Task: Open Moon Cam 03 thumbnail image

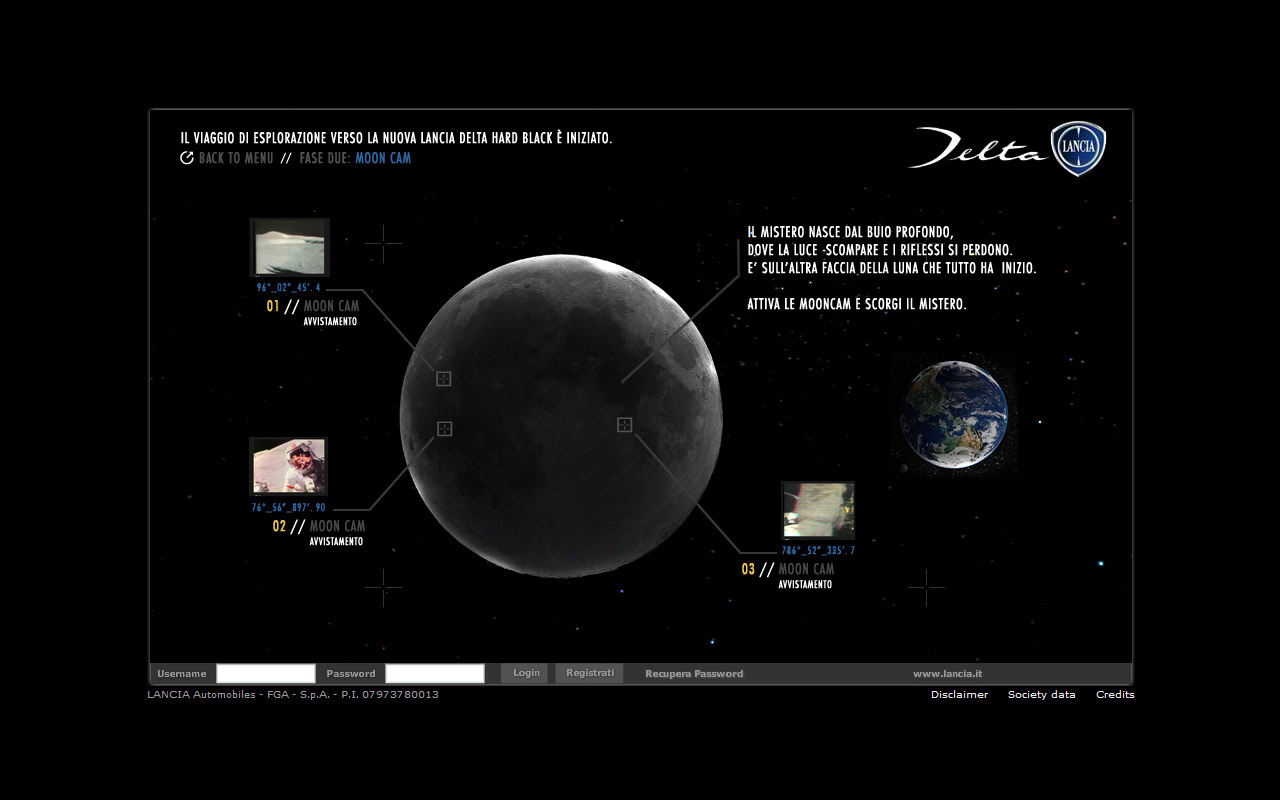Action: click(818, 510)
